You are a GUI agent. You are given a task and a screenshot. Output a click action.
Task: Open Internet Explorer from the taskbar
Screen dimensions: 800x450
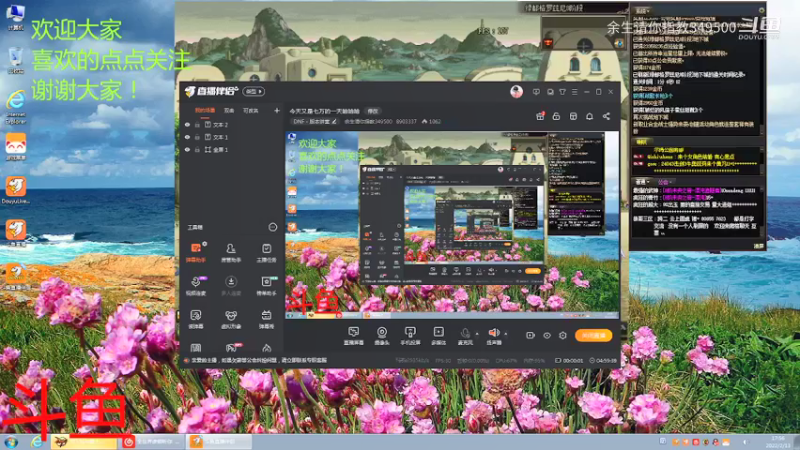[x=36, y=442]
